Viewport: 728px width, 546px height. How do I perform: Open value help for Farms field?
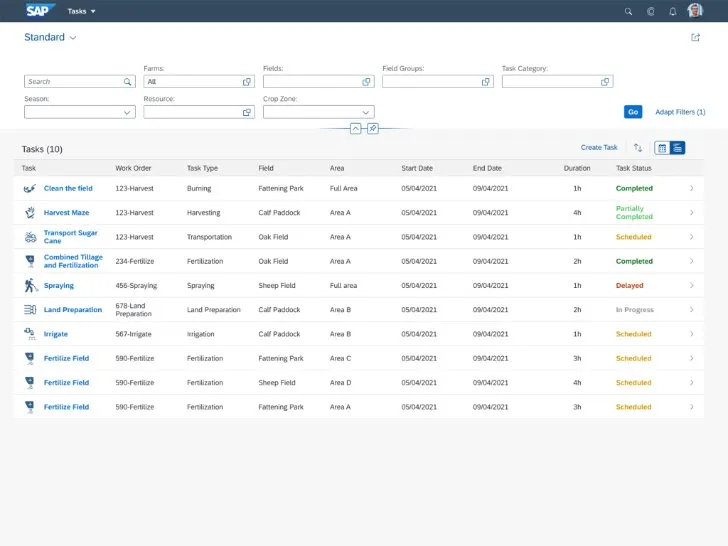coord(247,82)
